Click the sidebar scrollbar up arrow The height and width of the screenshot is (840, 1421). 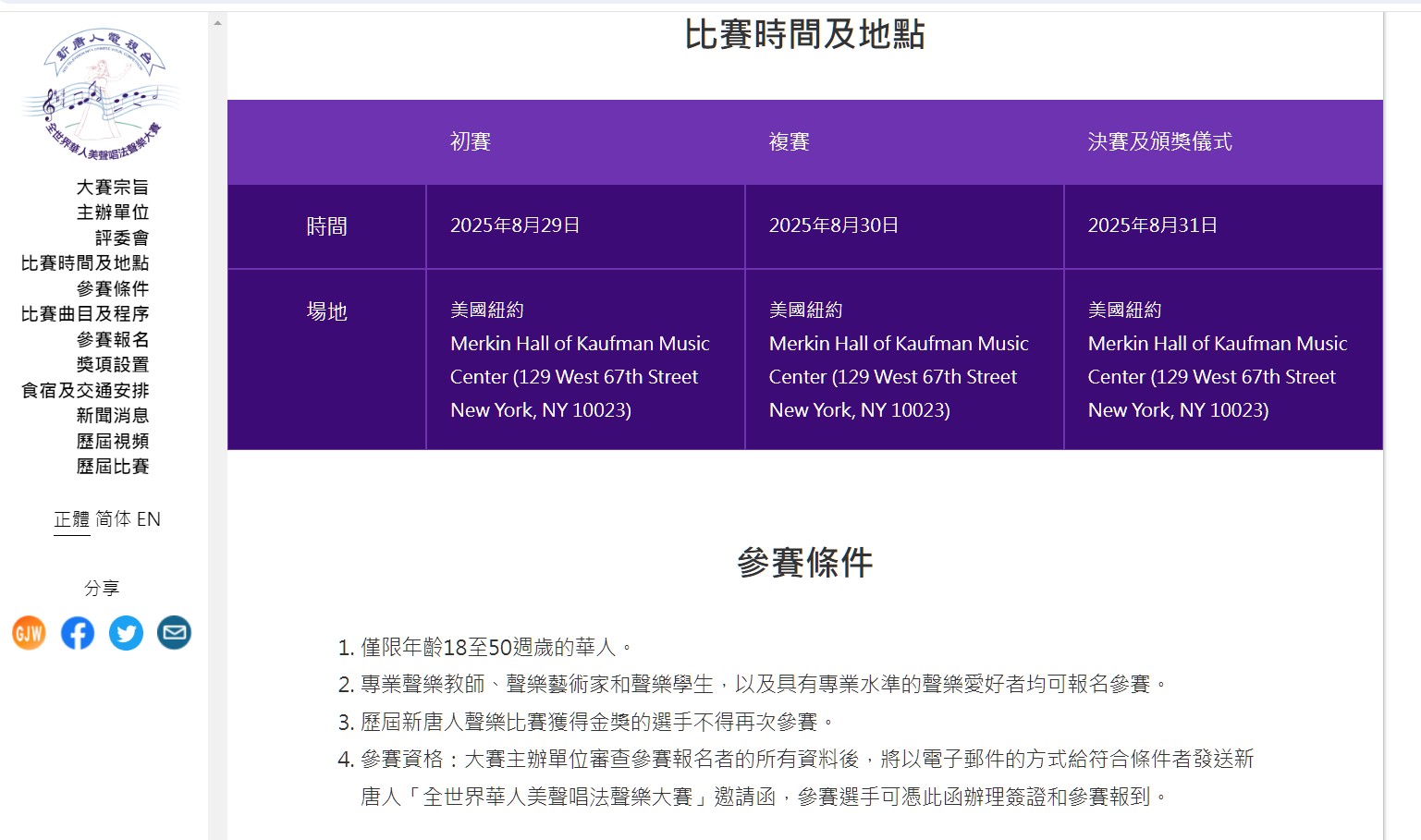tap(217, 23)
